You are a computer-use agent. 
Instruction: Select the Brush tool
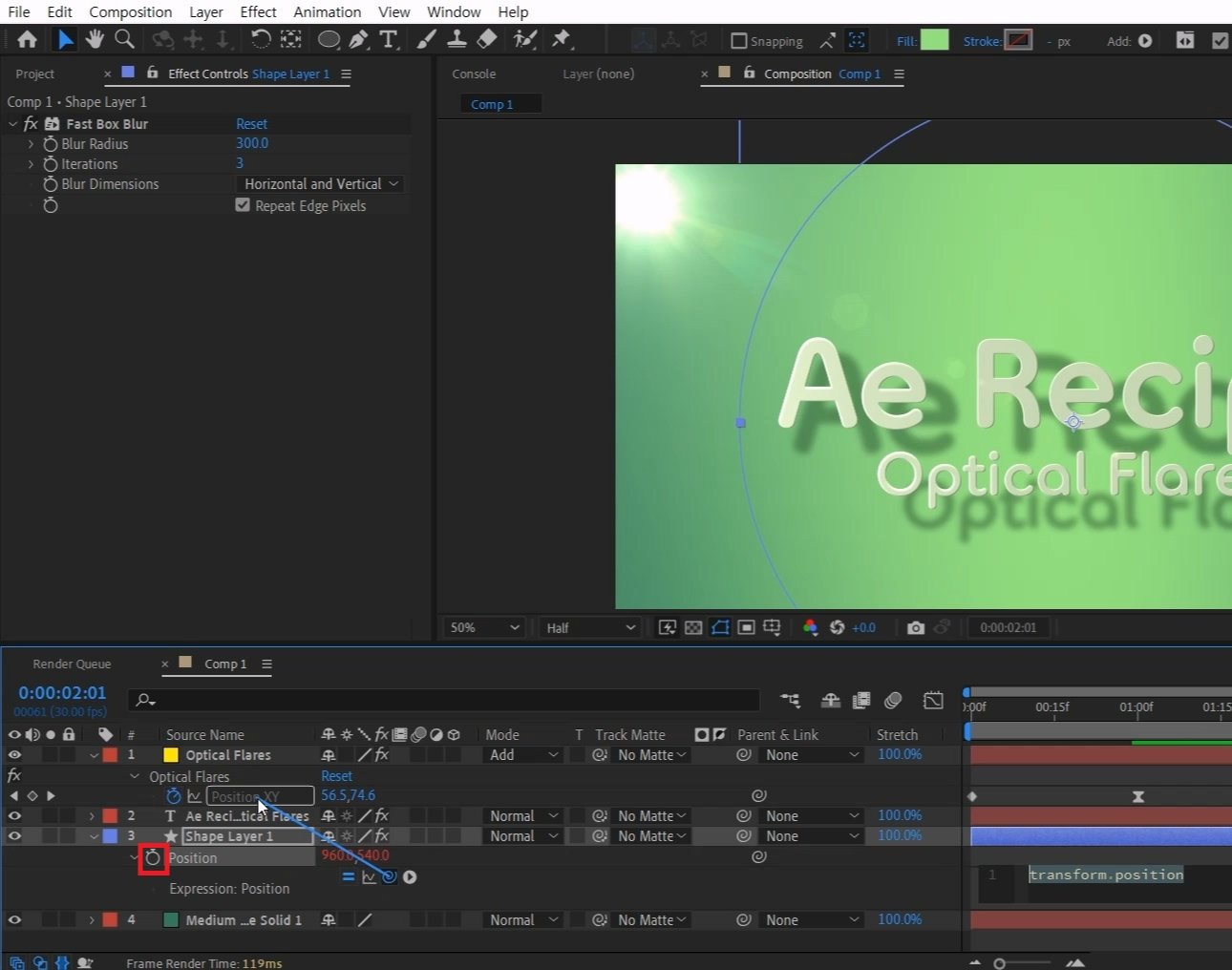point(426,39)
